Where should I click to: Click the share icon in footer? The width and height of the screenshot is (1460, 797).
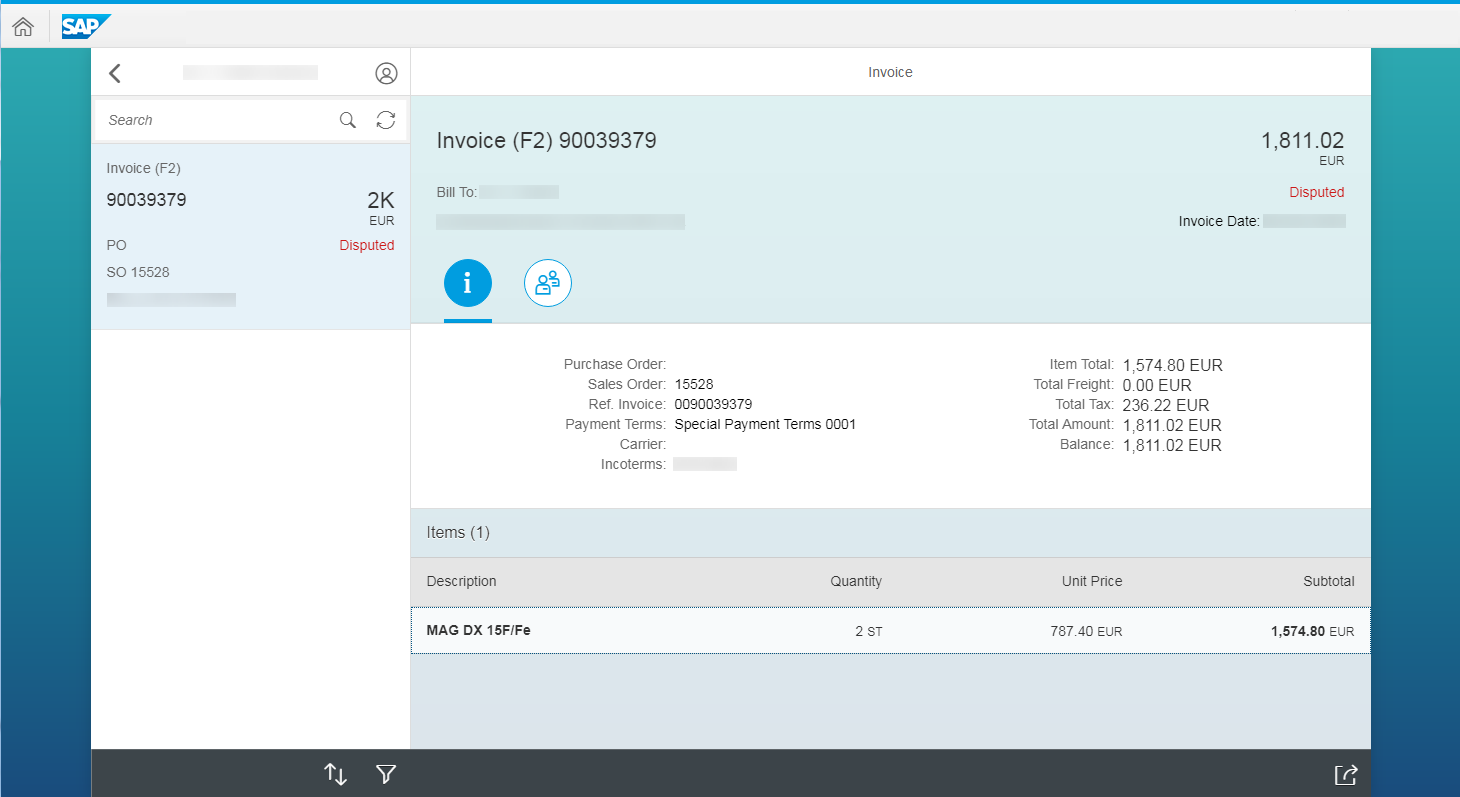(x=1346, y=774)
